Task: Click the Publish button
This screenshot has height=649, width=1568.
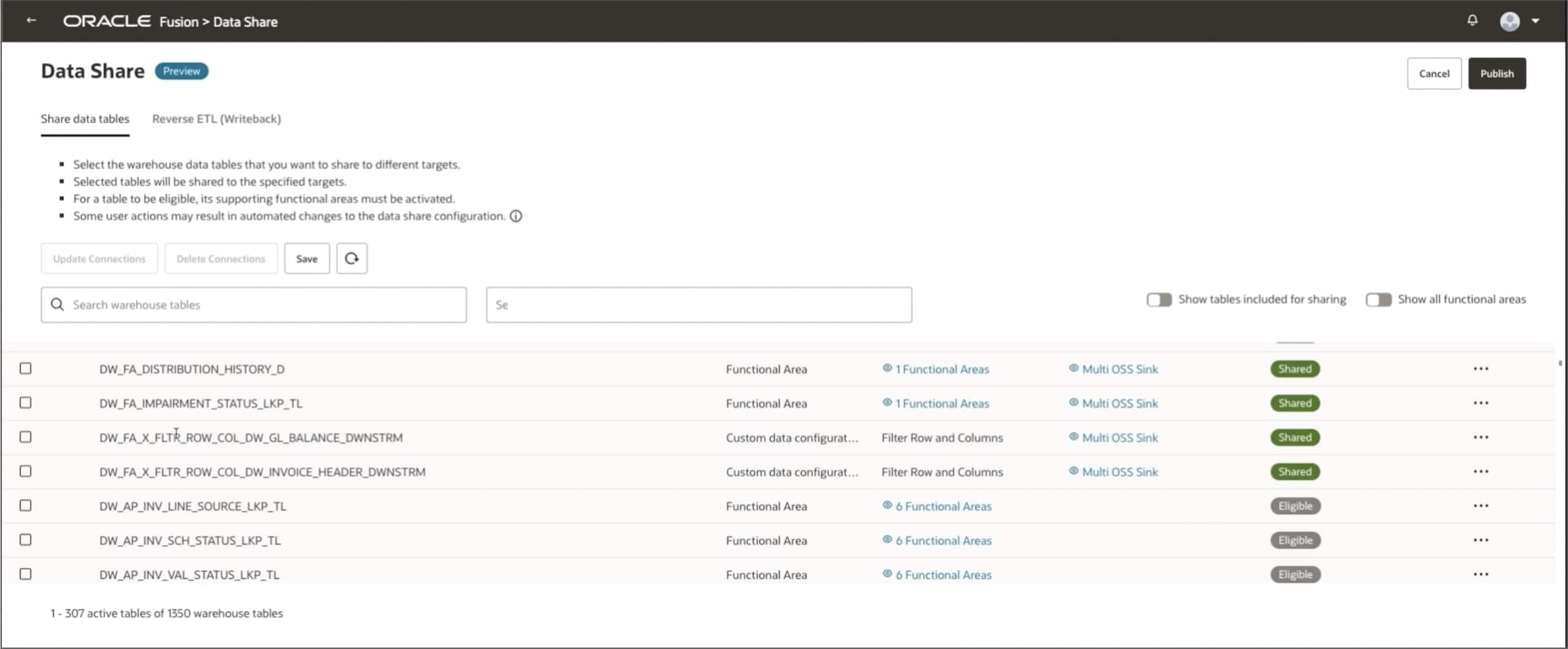Action: 1496,74
